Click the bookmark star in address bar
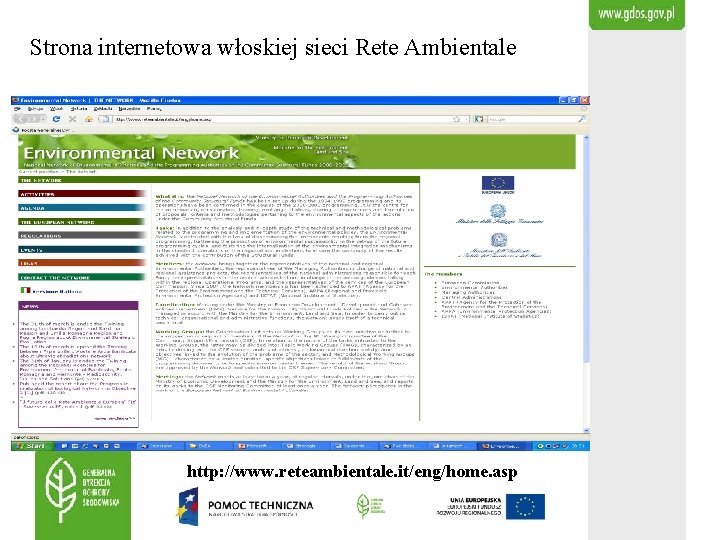Viewport: 720px width, 540px height. pos(456,119)
